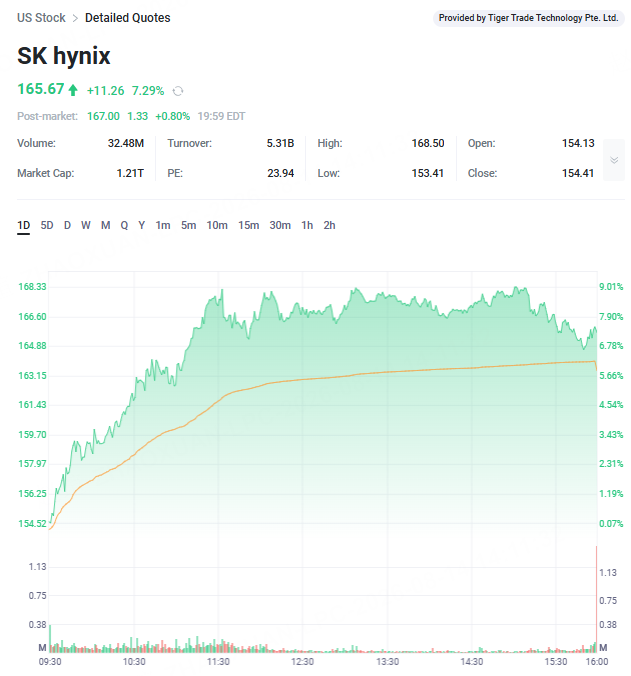Click the PE value 23.94

[281, 173]
